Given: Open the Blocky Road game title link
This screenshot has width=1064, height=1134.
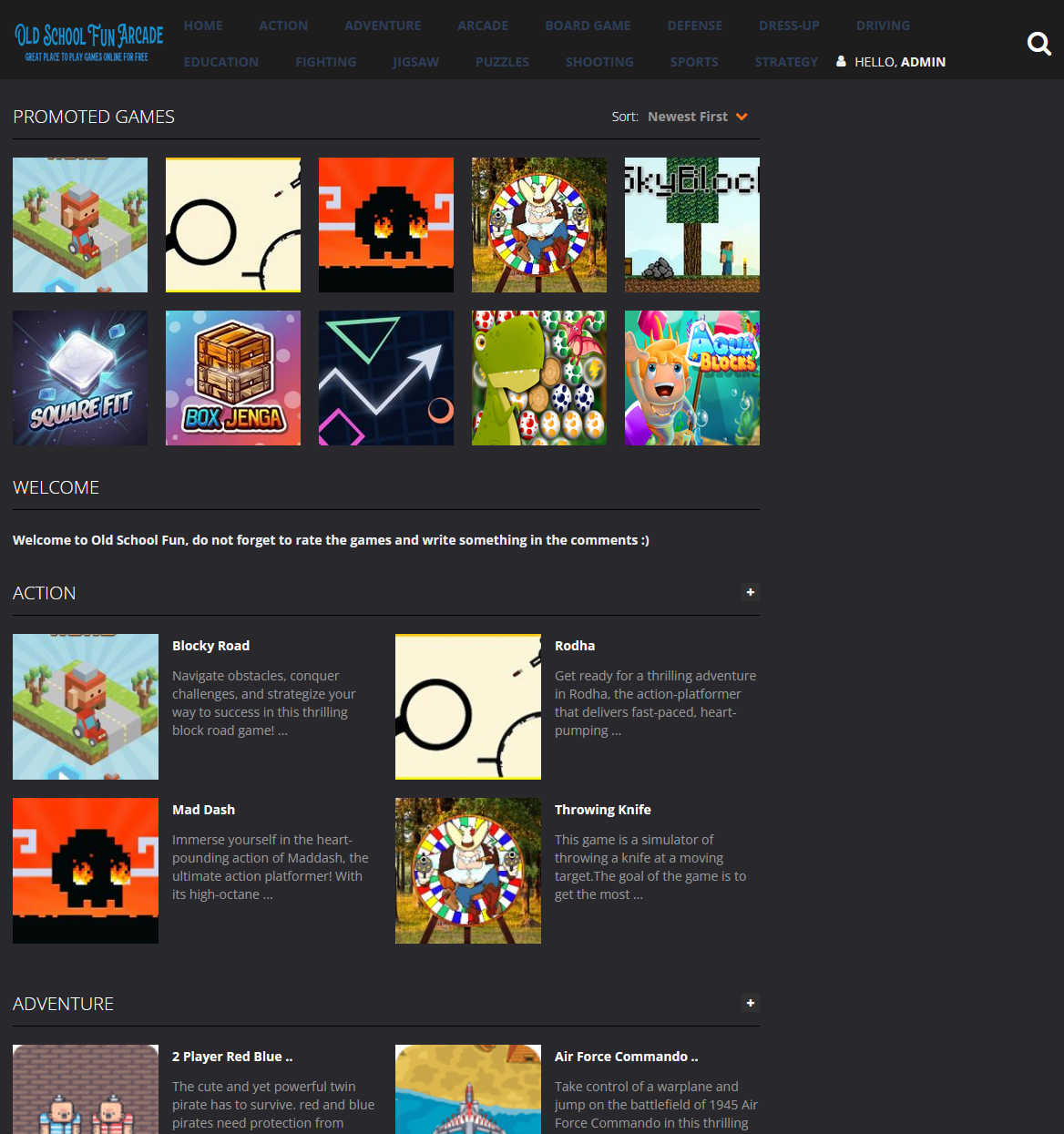Looking at the screenshot, I should (x=210, y=646).
